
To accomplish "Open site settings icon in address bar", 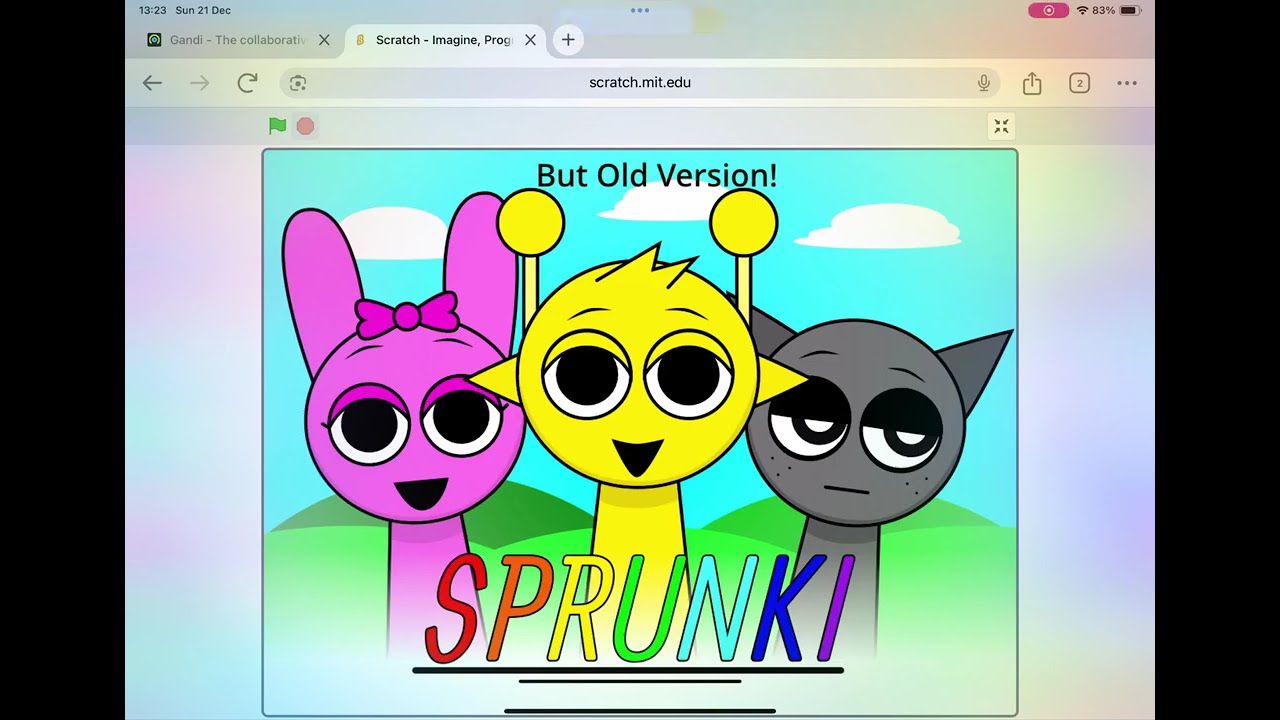I will point(297,83).
